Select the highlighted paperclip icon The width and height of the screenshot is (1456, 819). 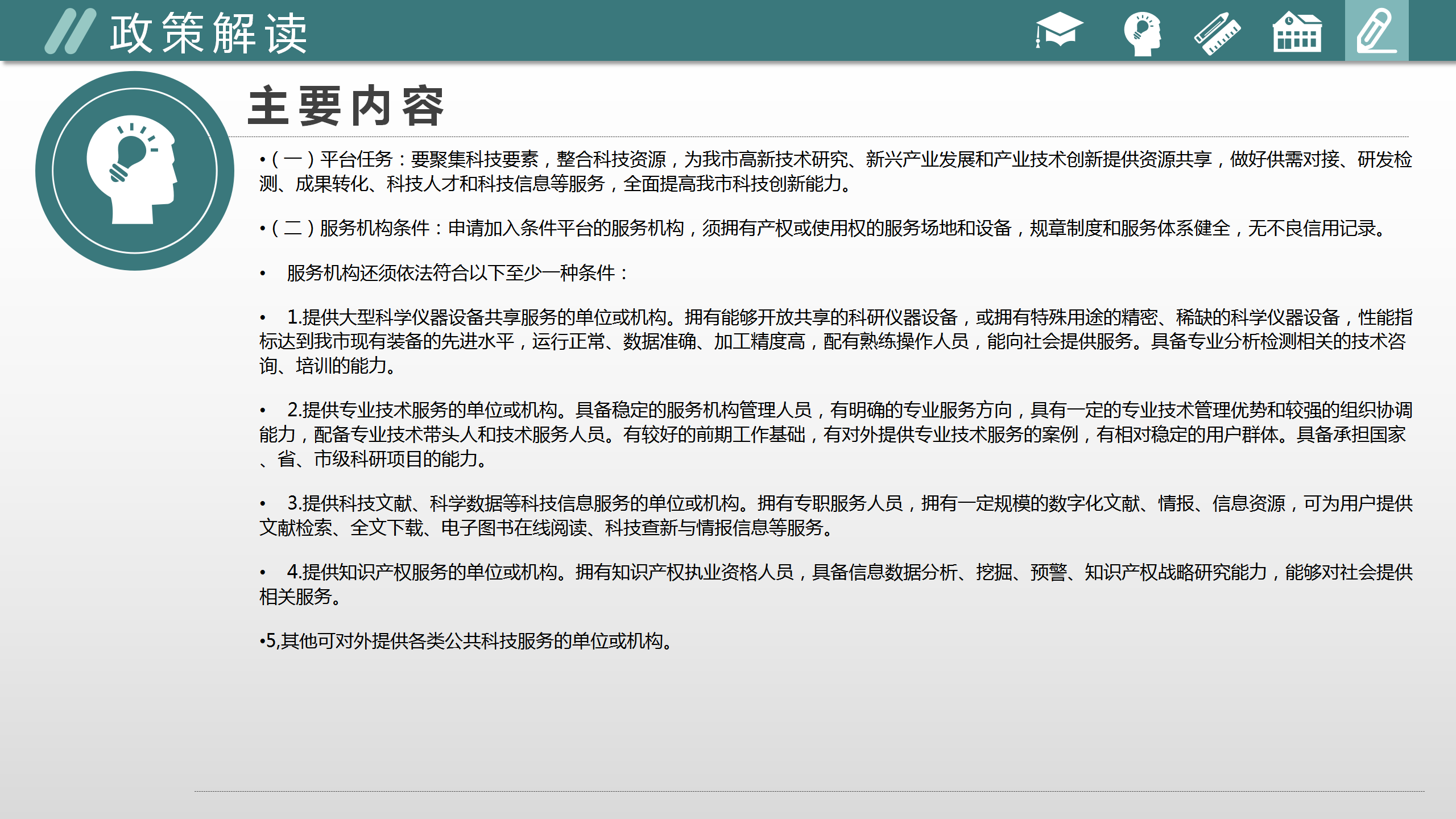(1376, 31)
